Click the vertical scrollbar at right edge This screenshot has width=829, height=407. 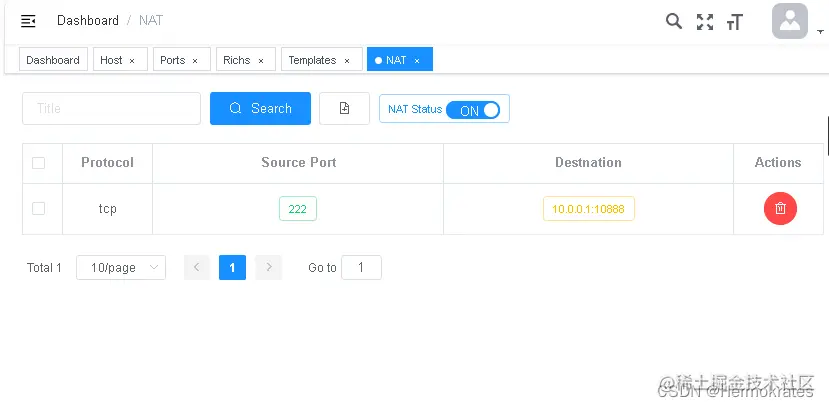(x=827, y=136)
